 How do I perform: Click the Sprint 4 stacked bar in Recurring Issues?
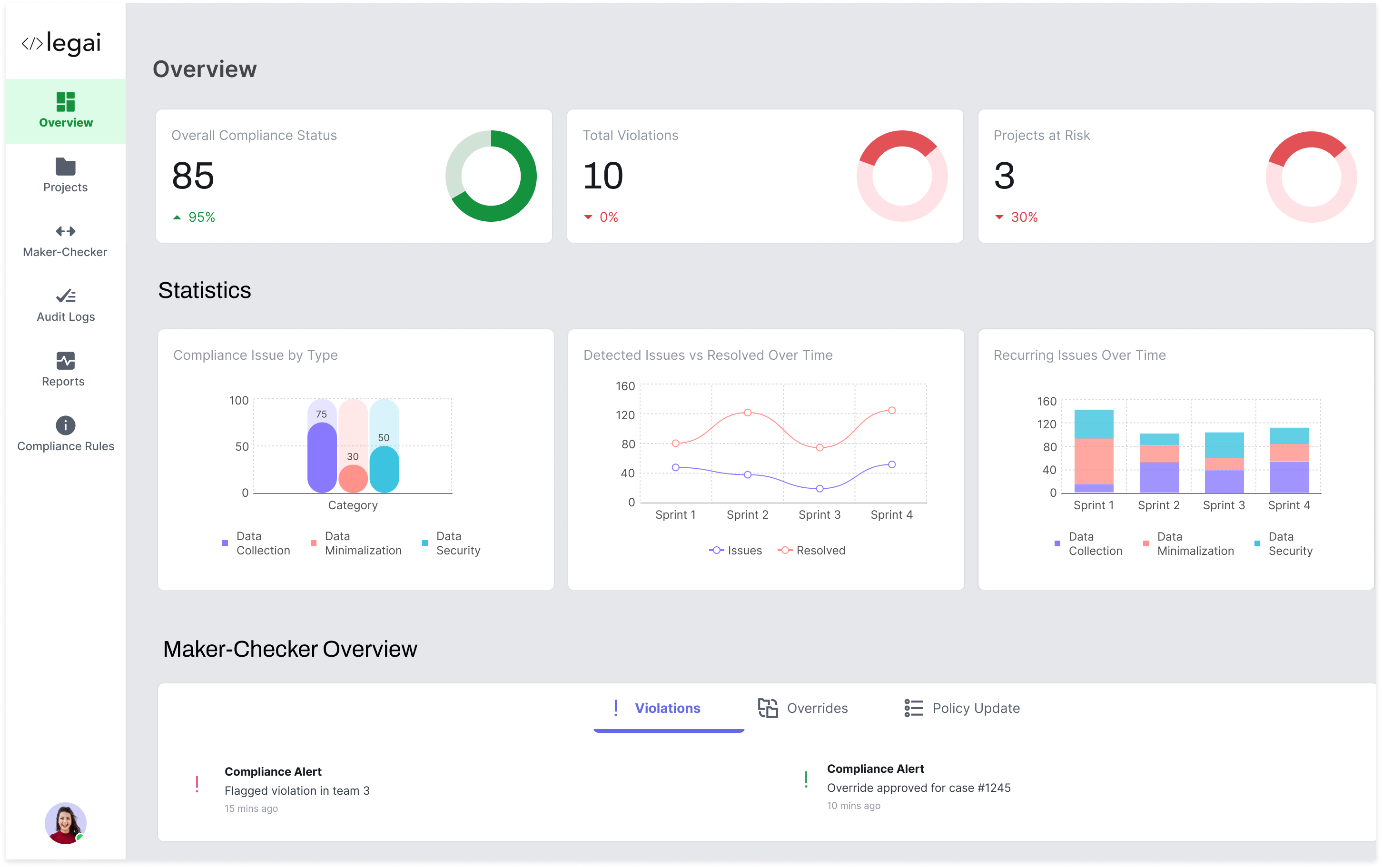[x=1290, y=460]
